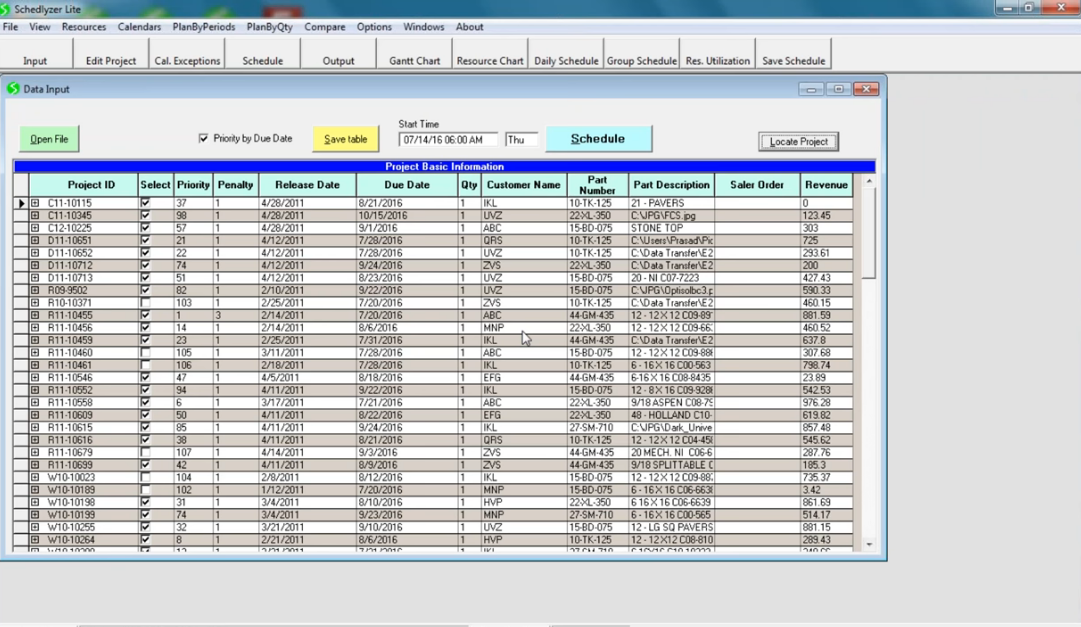Click the Start Time date field
The width and height of the screenshot is (1081, 627).
447,140
